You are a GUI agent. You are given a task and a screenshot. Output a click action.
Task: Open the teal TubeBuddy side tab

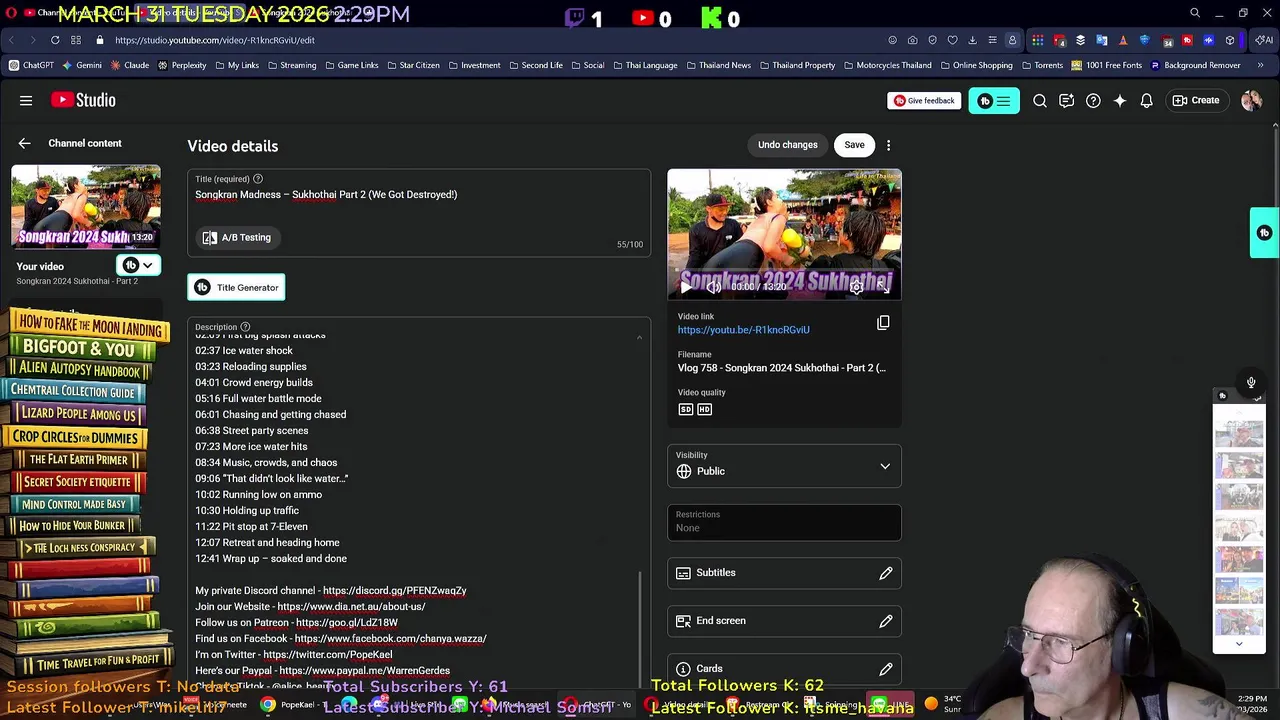click(1265, 233)
